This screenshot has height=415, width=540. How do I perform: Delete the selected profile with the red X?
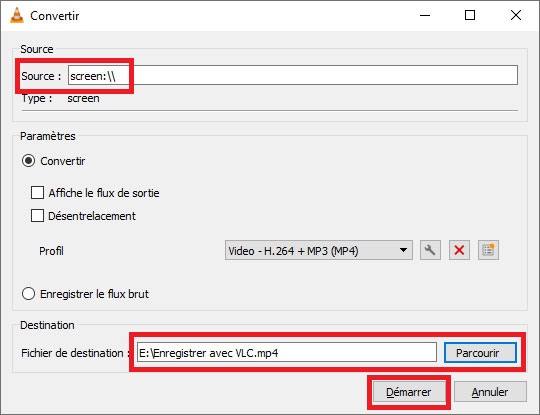[459, 250]
